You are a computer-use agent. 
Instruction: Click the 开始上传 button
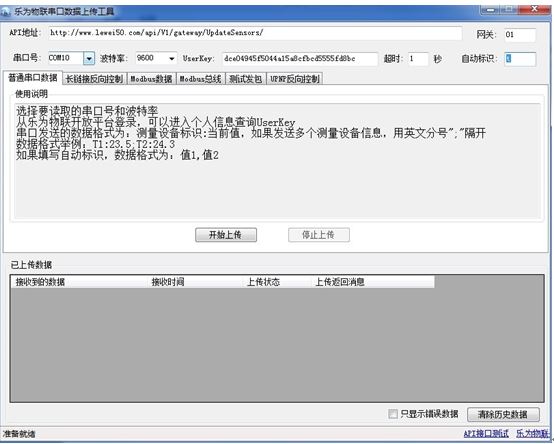tap(226, 235)
